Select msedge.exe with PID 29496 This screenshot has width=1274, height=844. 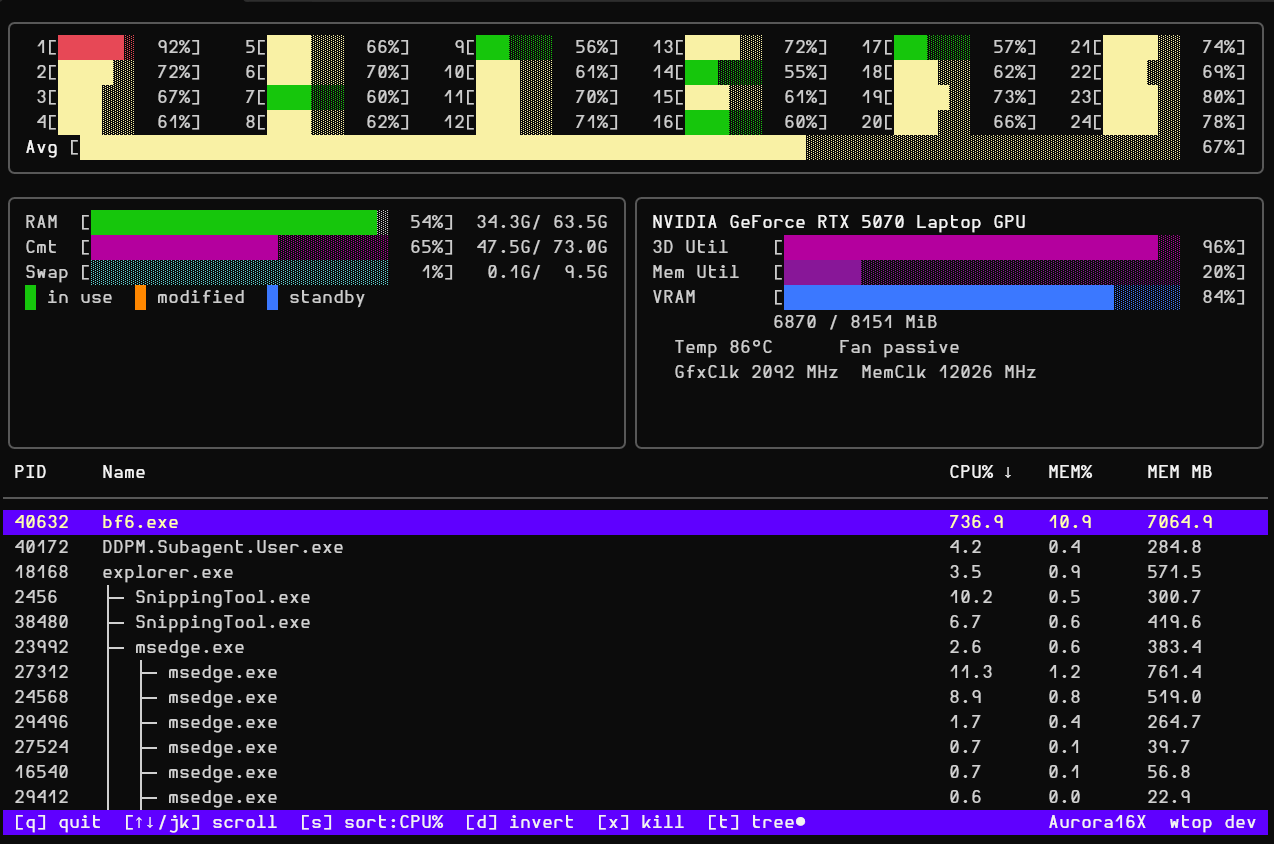click(636, 722)
